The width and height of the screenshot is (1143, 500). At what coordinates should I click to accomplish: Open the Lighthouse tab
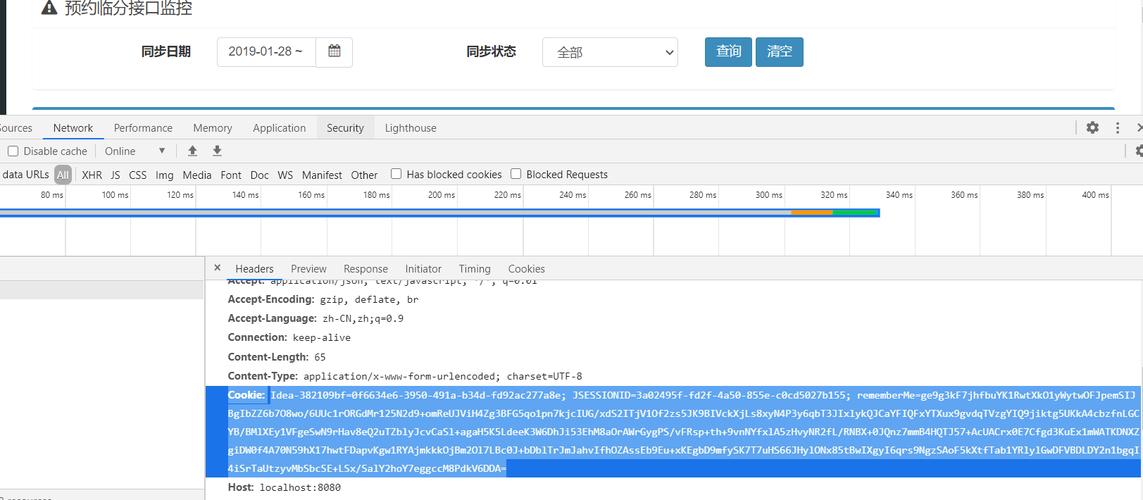coord(410,128)
